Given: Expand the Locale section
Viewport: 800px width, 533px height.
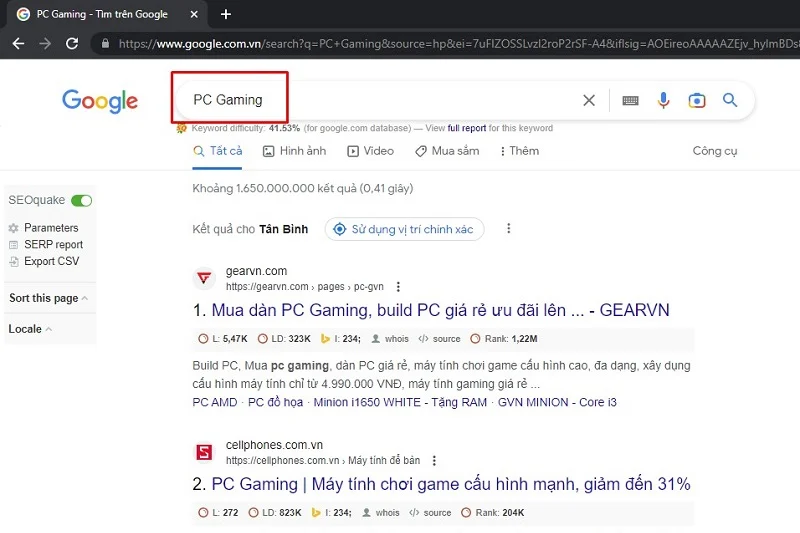Looking at the screenshot, I should [30, 329].
